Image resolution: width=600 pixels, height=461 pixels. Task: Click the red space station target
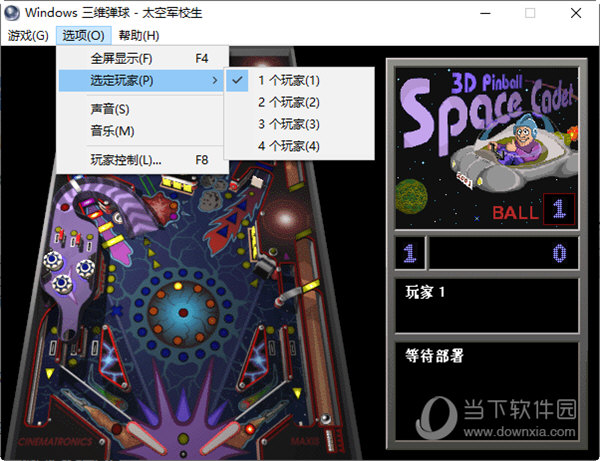click(160, 208)
